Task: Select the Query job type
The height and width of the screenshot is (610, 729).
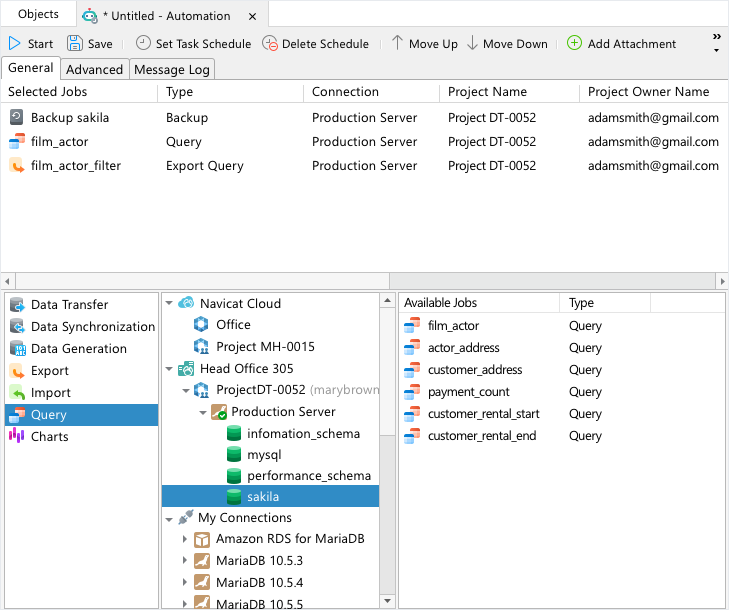Action: pos(81,414)
